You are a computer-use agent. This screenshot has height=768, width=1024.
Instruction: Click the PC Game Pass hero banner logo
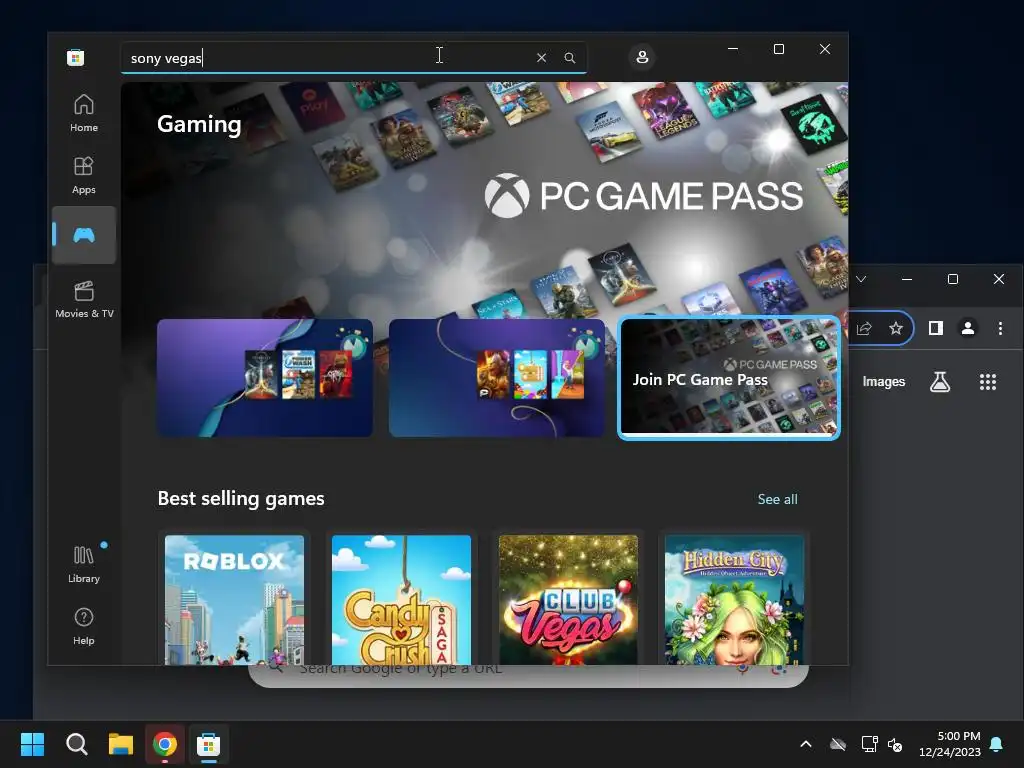(644, 196)
